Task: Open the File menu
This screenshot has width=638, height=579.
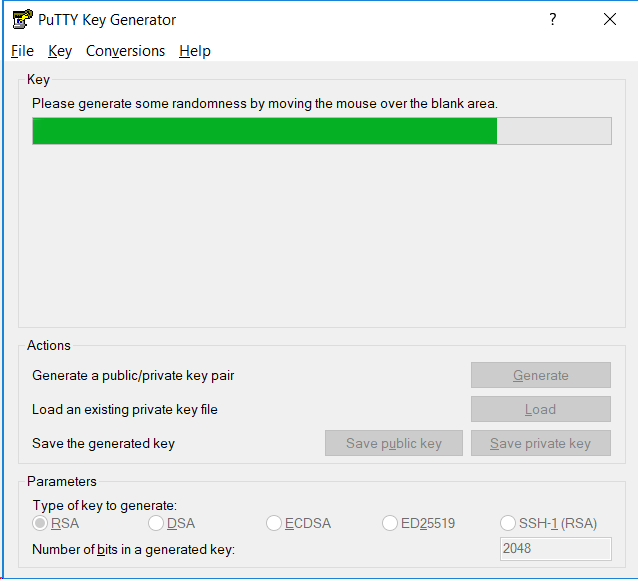Action: click(22, 51)
